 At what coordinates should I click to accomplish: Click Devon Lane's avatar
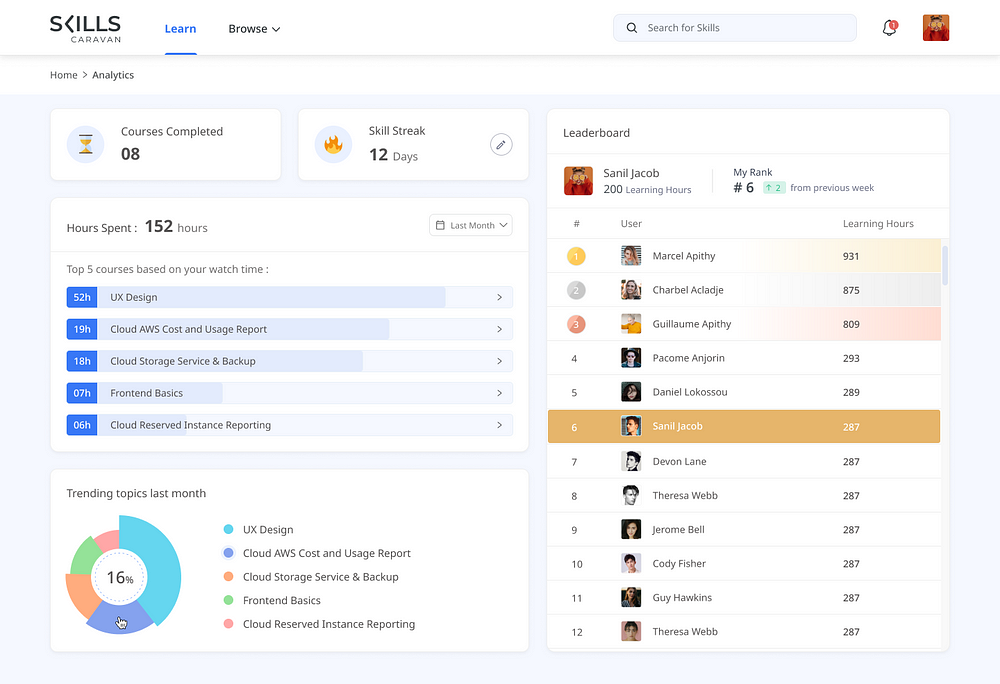631,461
